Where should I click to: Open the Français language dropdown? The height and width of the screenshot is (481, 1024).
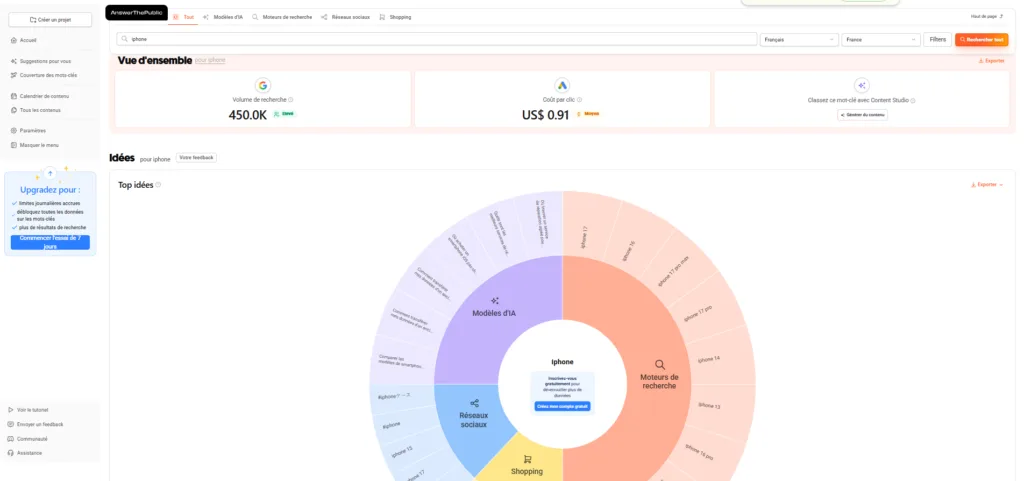pos(799,40)
